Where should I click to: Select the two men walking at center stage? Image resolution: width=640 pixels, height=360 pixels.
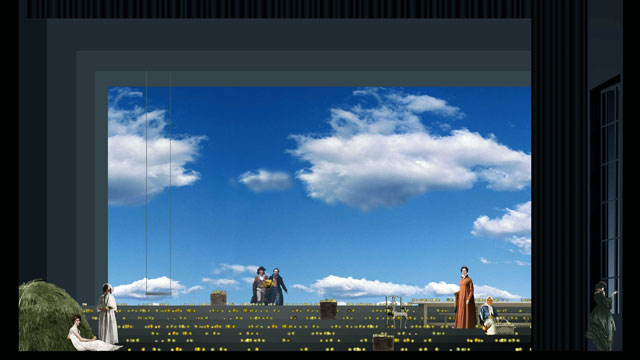point(269,286)
